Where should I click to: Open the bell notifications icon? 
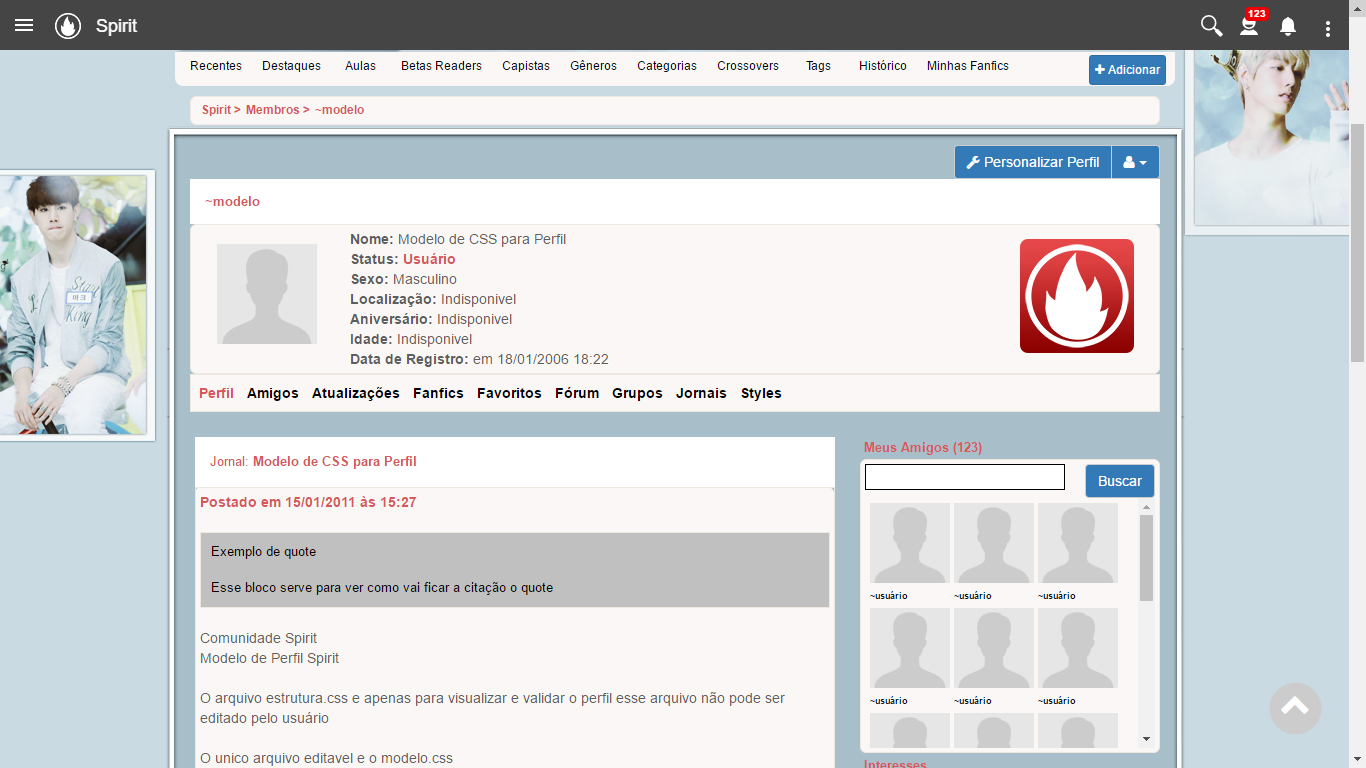pos(1288,26)
